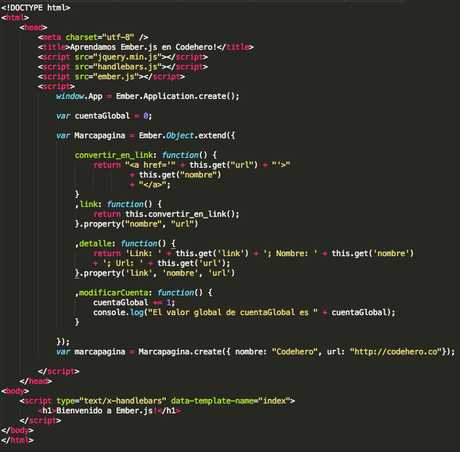Click the closing '</script>' above '</head>'
This screenshot has height=452, width=460.
click(58, 372)
